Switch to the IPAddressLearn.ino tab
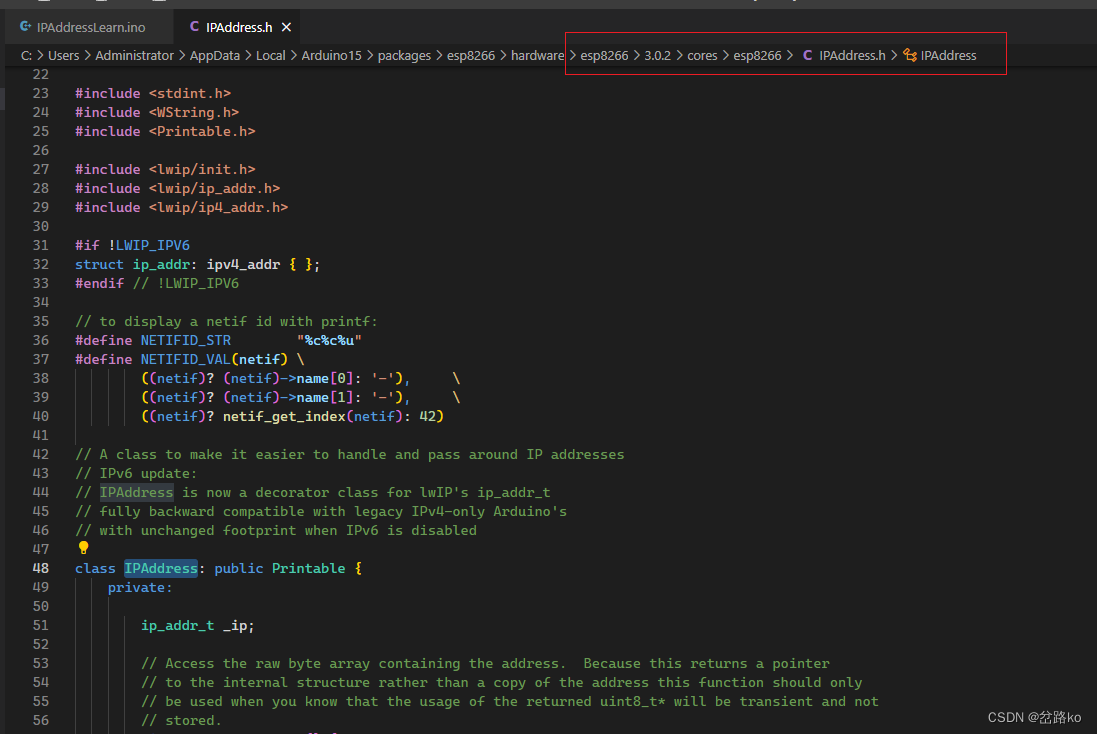The height and width of the screenshot is (734, 1097). (83, 27)
